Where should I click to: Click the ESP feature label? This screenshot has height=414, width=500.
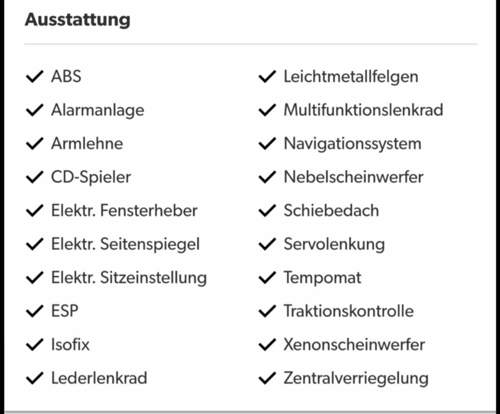coord(65,311)
